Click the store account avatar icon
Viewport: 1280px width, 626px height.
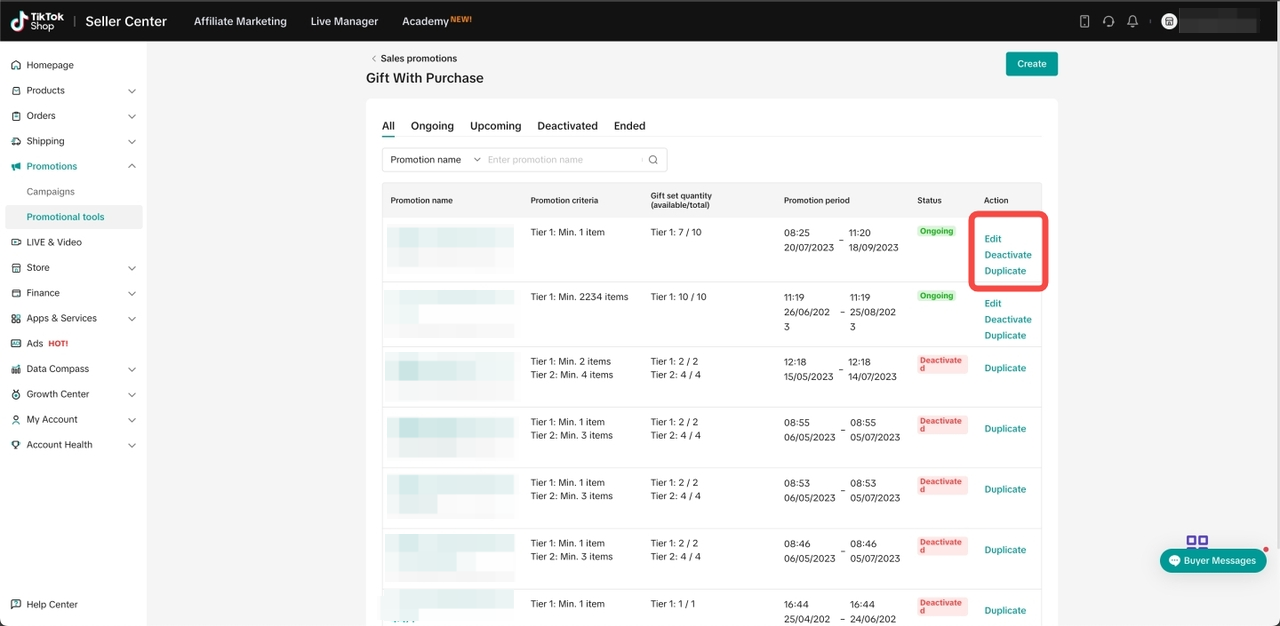[x=1168, y=21]
